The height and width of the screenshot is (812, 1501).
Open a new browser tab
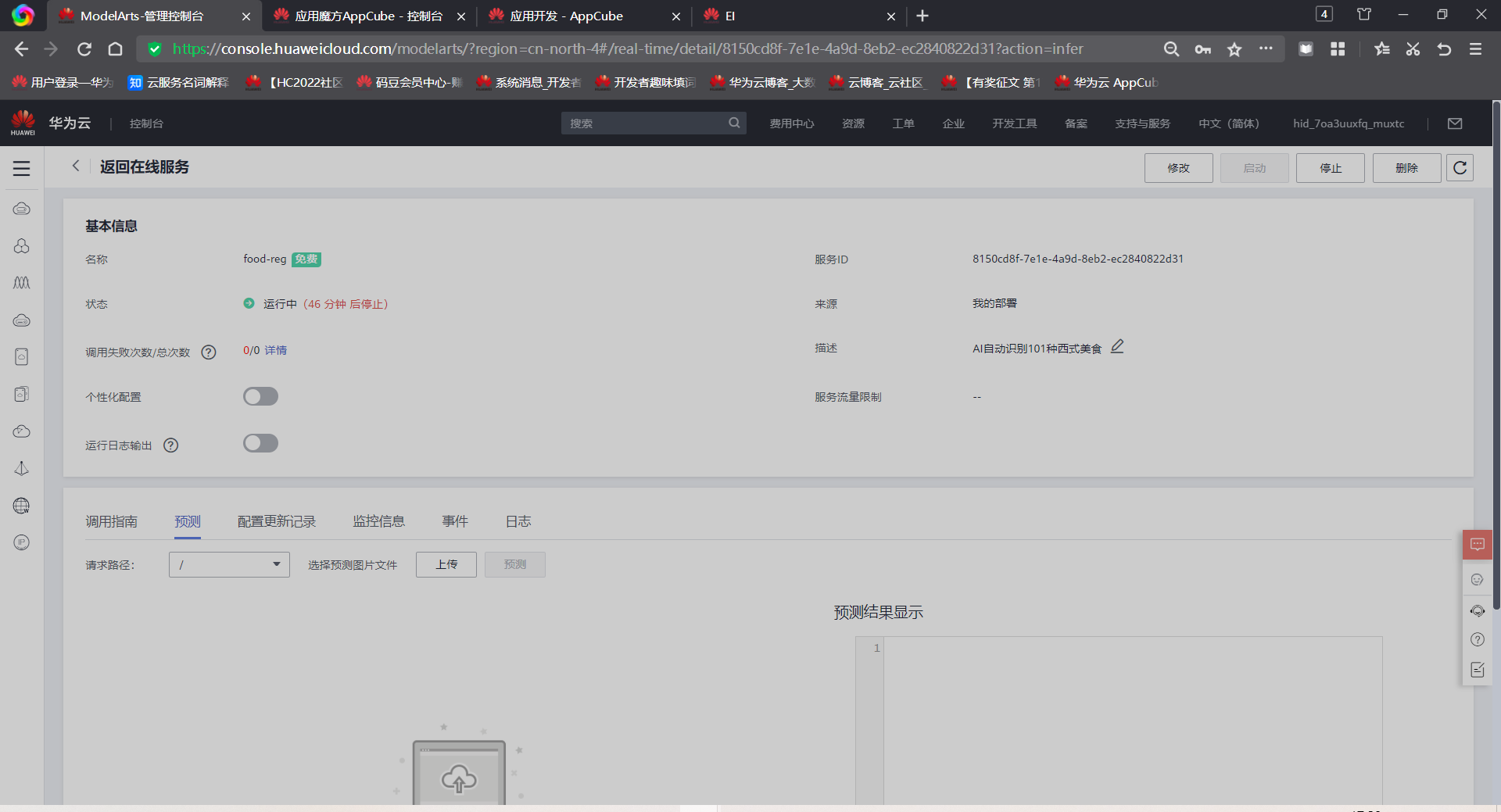[922, 16]
